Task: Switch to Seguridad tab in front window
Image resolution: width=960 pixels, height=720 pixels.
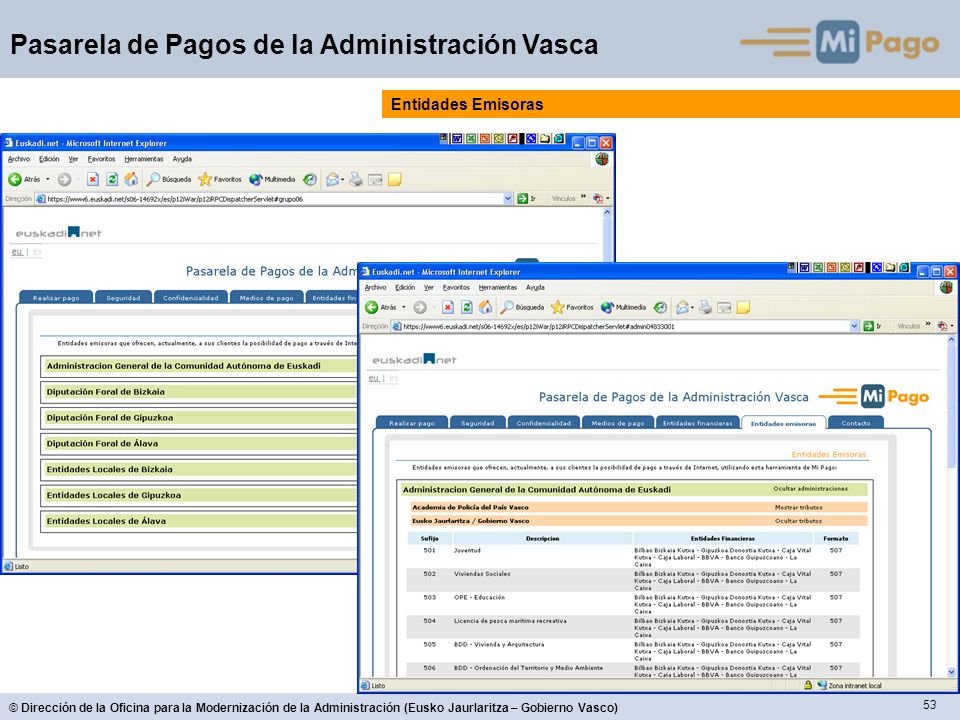Action: (478, 422)
